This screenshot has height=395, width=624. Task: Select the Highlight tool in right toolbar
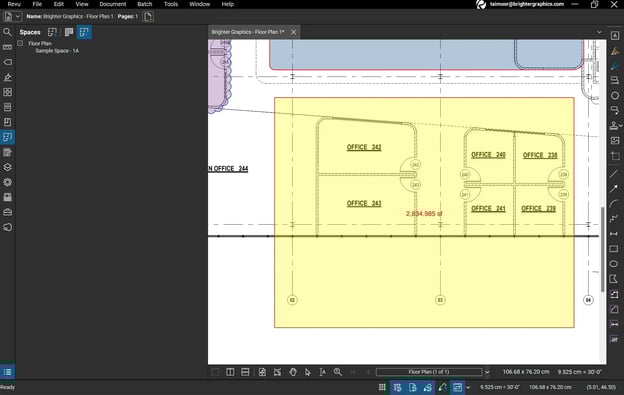615,51
